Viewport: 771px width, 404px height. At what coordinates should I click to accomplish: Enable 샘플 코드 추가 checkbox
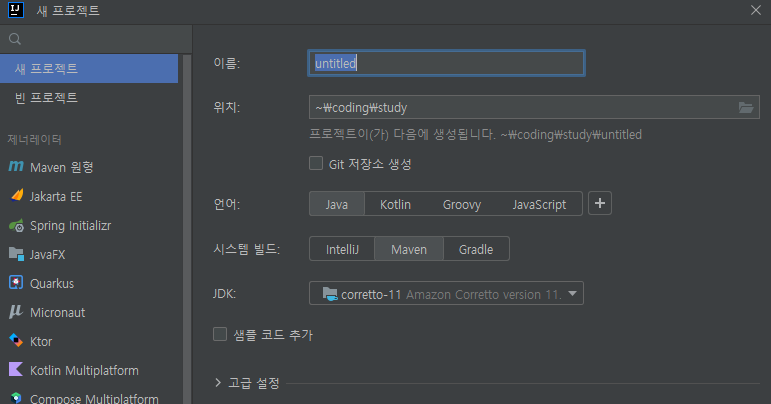click(220, 334)
